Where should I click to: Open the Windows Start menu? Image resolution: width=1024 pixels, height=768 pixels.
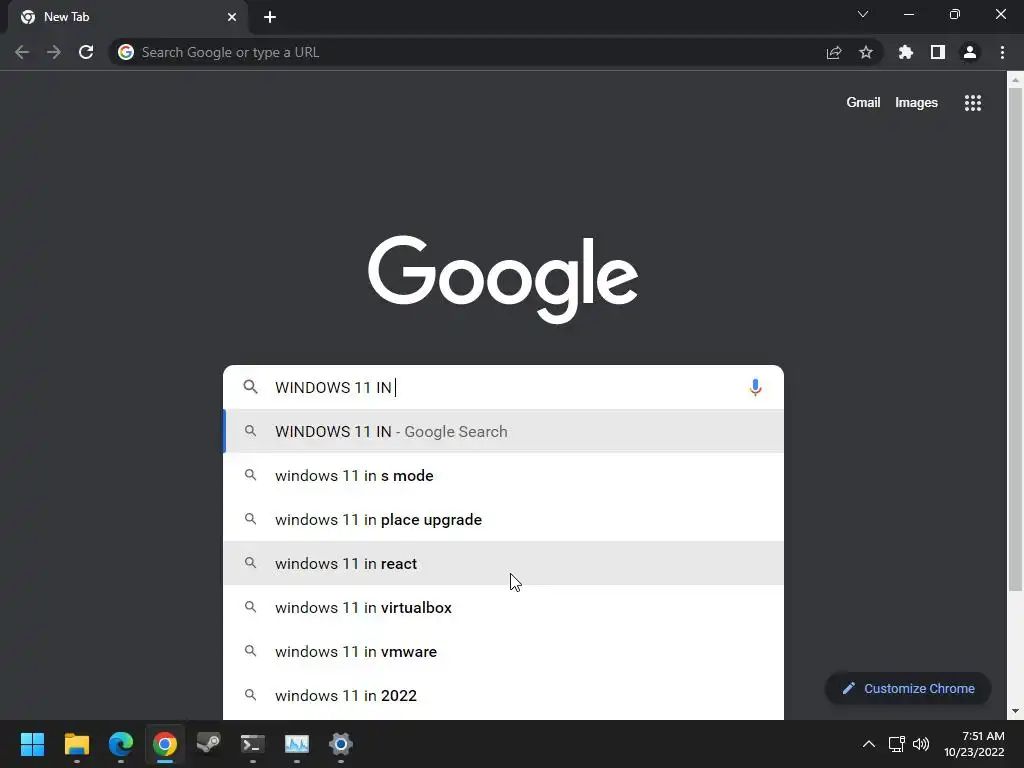pos(32,744)
